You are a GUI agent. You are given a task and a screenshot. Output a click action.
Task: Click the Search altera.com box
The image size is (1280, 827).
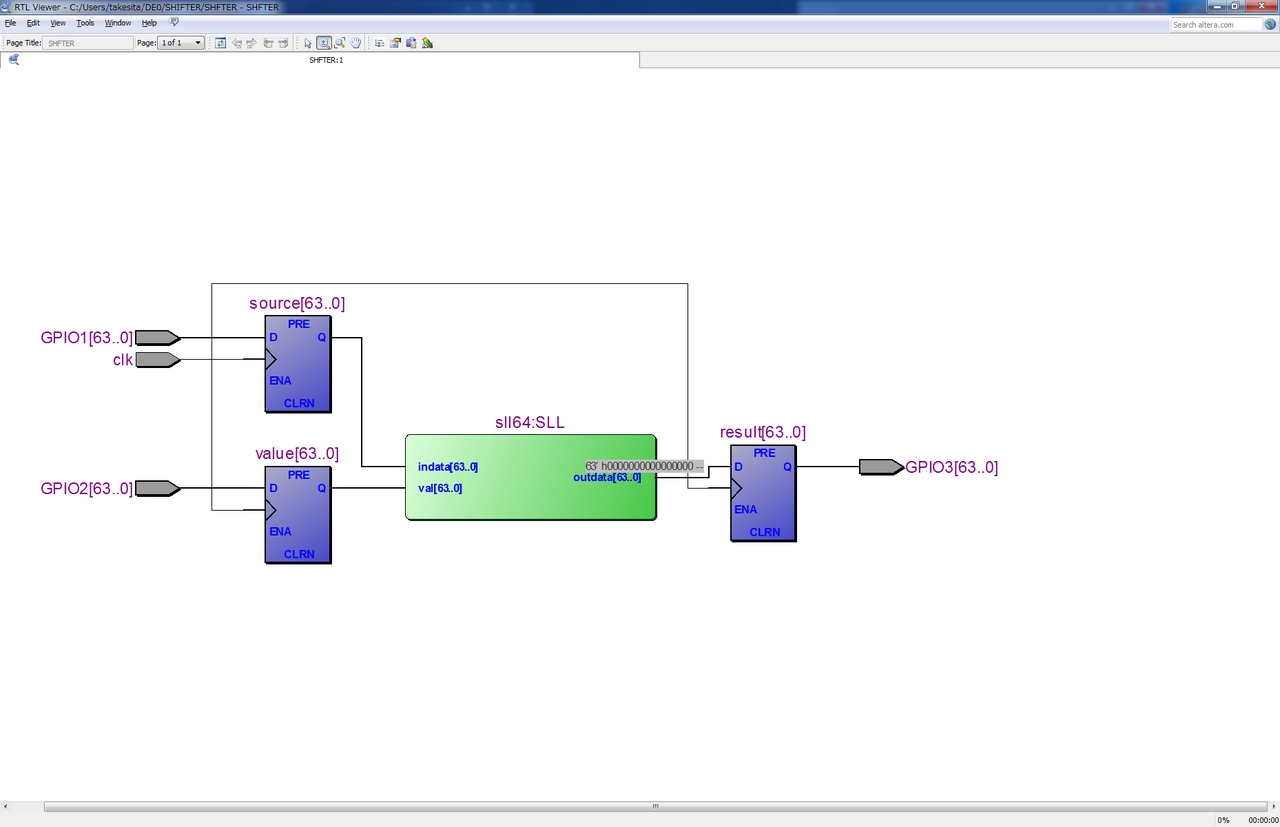(x=1215, y=25)
